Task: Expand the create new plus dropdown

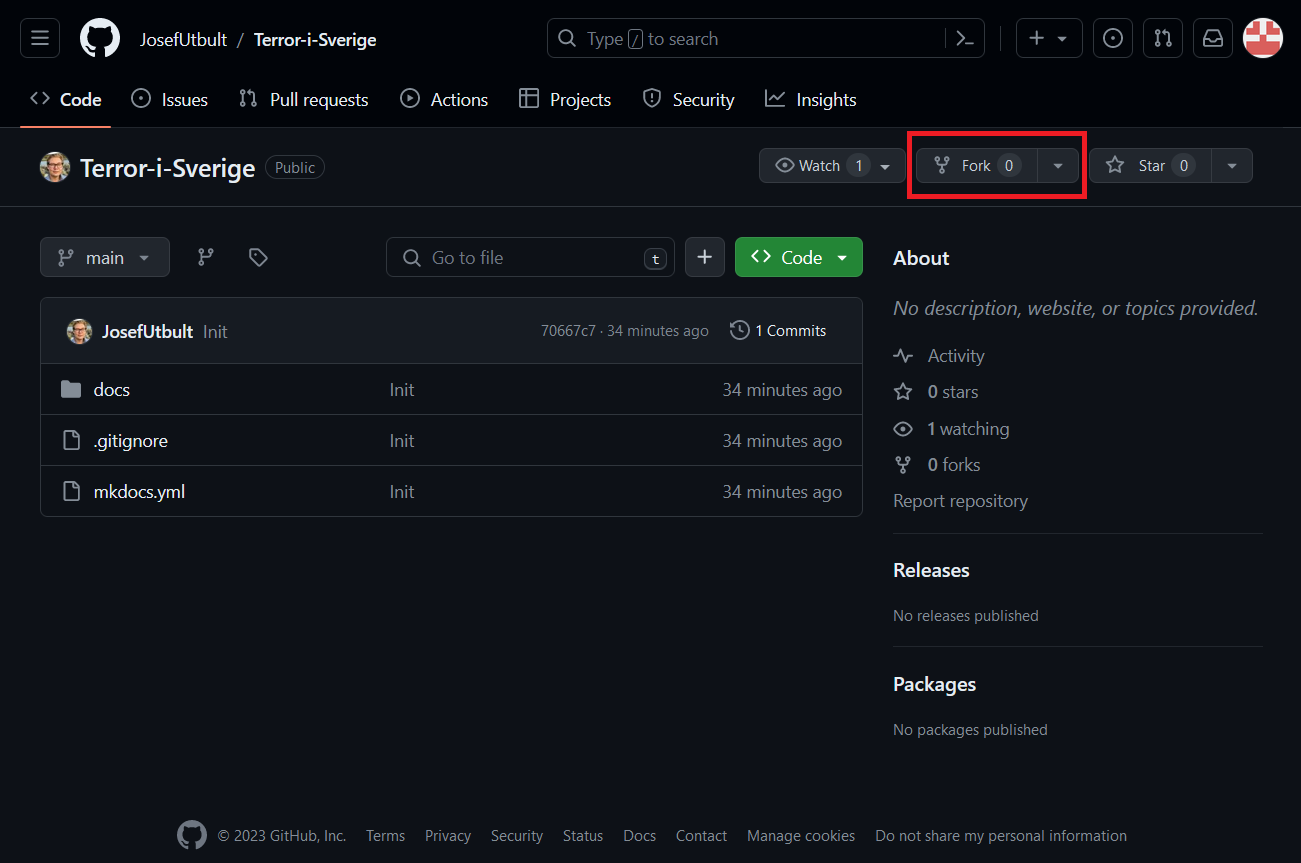Action: click(1049, 39)
